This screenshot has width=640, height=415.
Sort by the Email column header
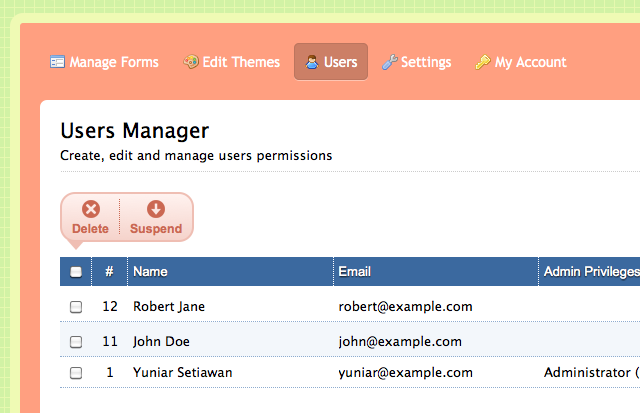pos(355,272)
